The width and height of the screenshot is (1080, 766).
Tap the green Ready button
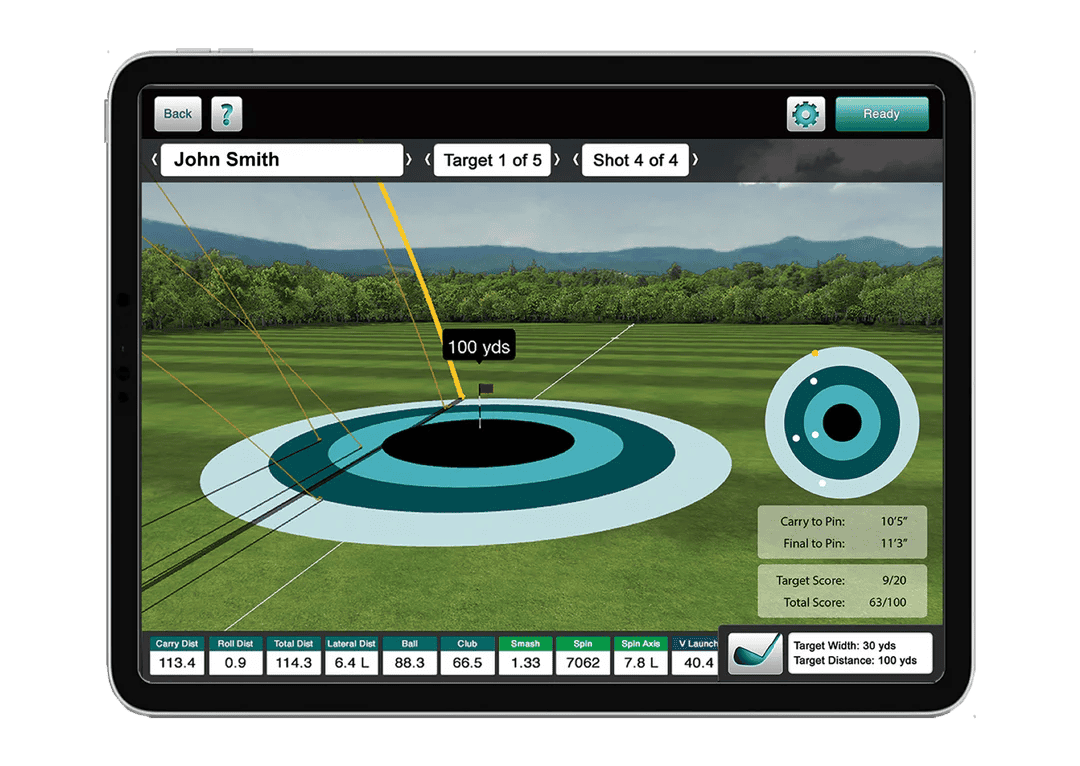[882, 114]
